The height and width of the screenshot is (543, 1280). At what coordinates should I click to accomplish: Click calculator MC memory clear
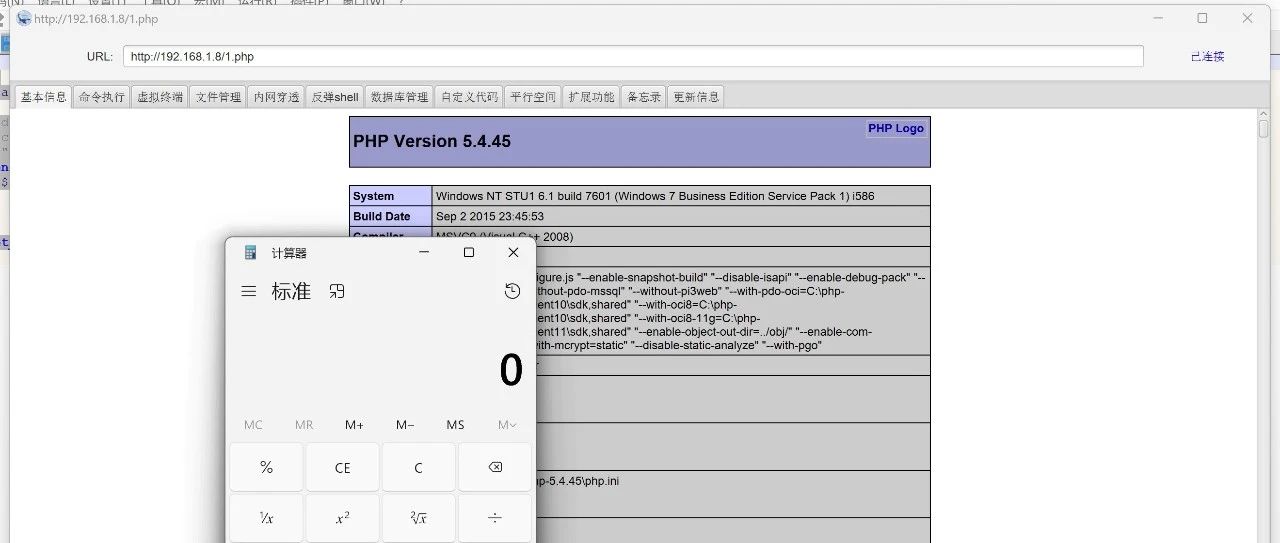point(253,425)
